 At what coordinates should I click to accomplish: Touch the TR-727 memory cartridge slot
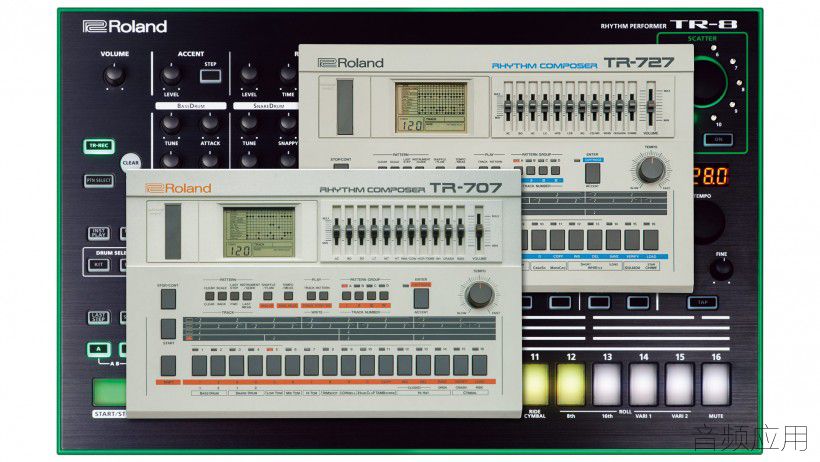345,107
